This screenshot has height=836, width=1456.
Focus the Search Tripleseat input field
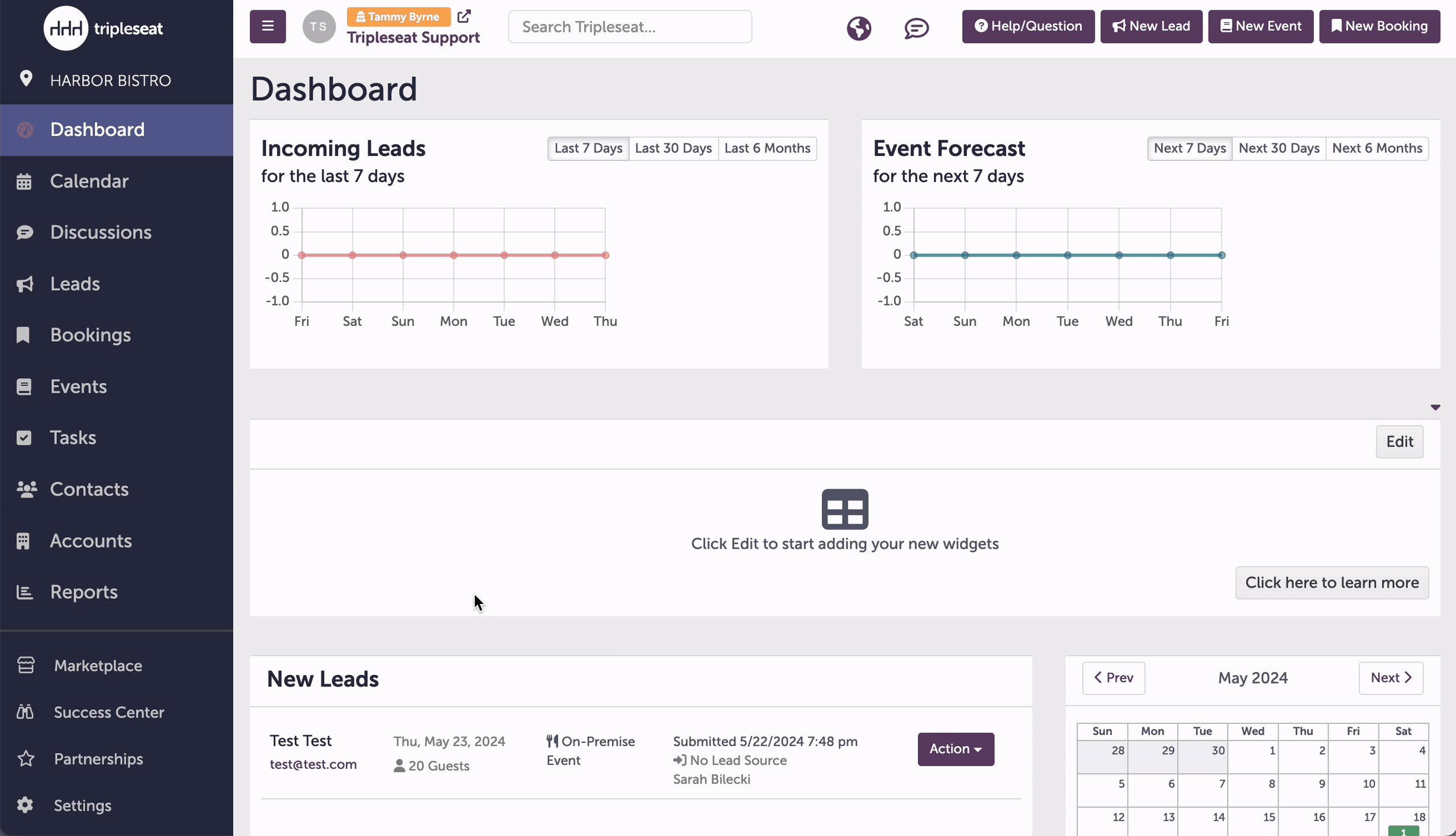pyautogui.click(x=629, y=27)
